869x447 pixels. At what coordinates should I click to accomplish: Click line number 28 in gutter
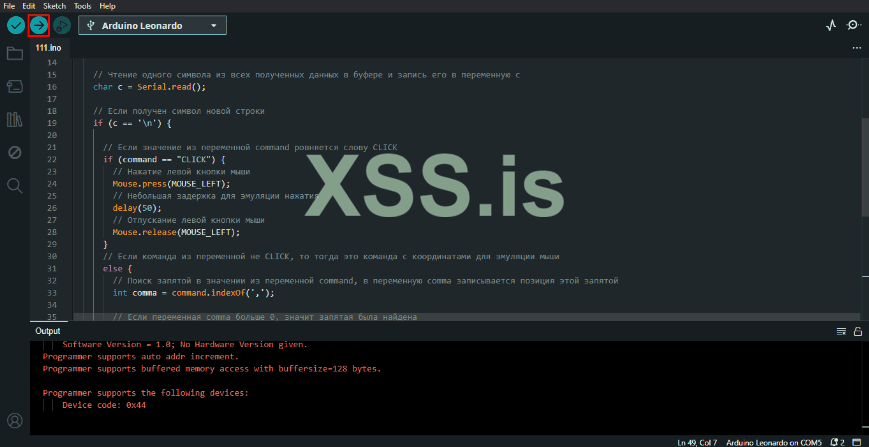pyautogui.click(x=52, y=232)
